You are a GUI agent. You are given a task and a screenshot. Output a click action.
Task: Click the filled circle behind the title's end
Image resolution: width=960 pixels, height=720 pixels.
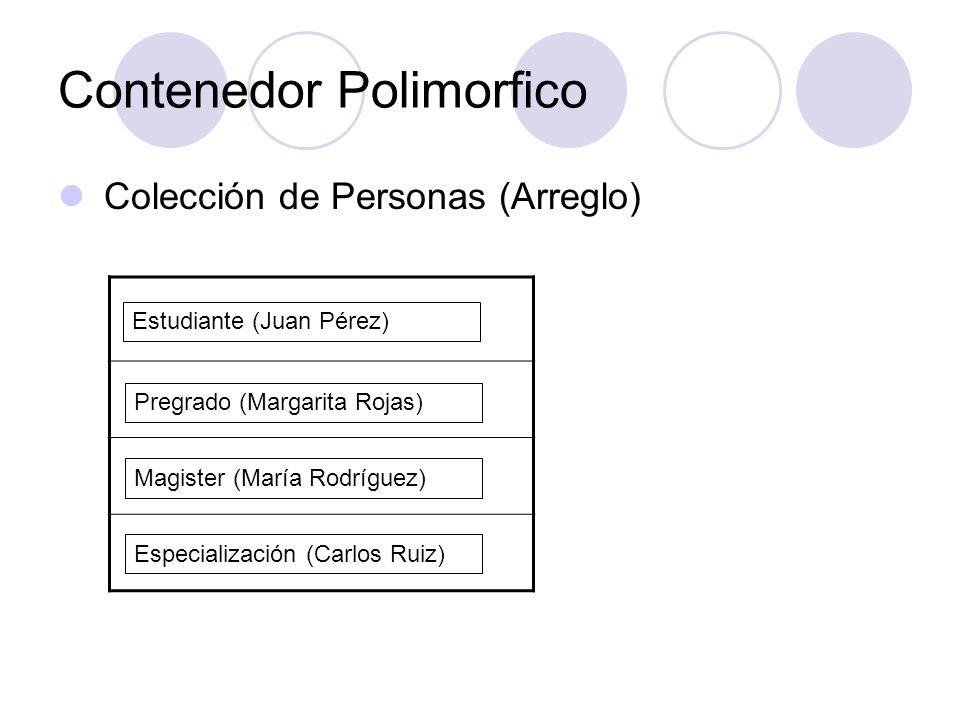click(x=569, y=90)
